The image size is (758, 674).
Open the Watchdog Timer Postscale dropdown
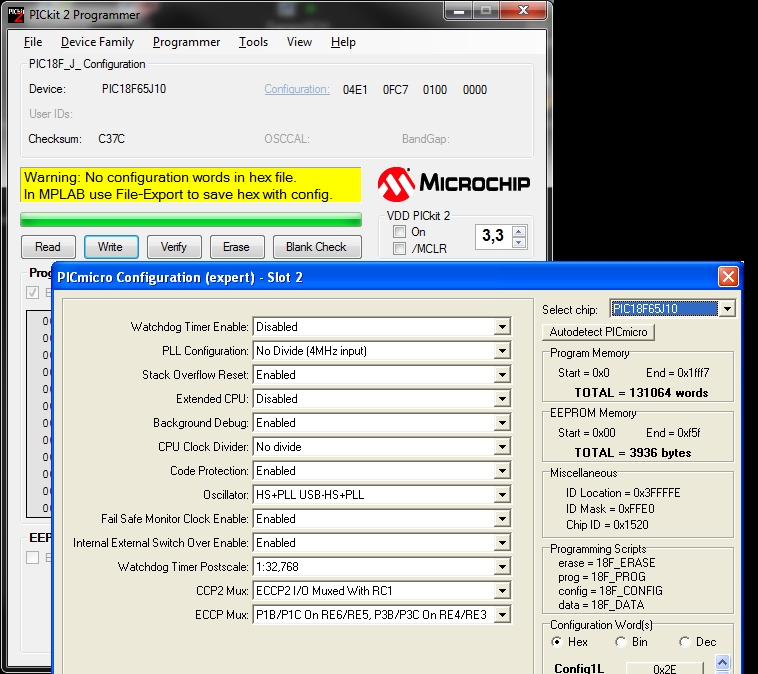point(502,567)
